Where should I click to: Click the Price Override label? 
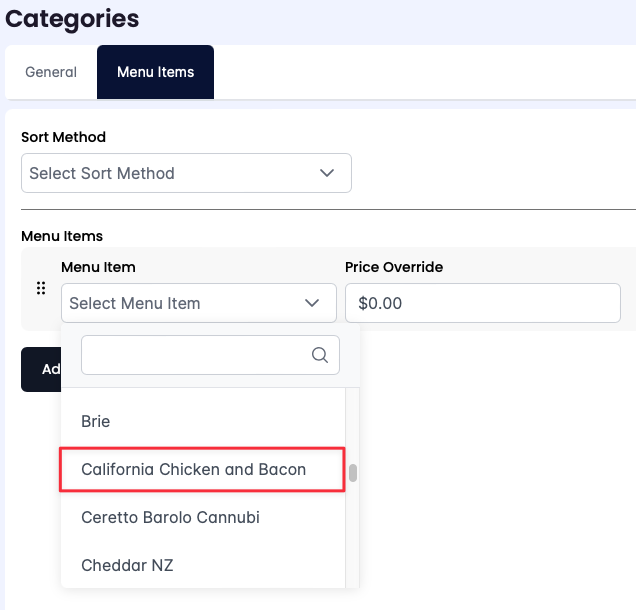coord(394,267)
